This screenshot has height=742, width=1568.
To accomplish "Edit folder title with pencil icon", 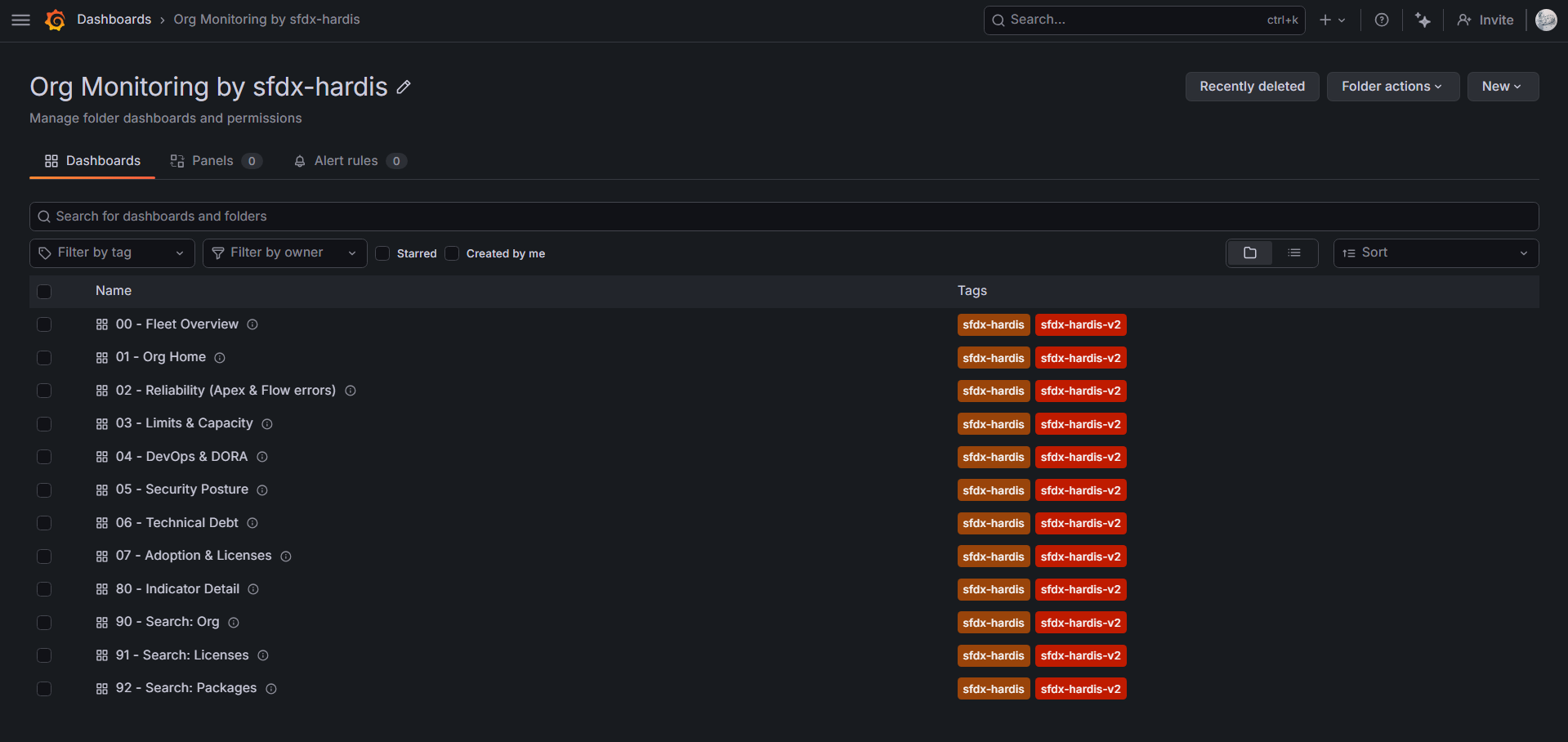I will 404,87.
